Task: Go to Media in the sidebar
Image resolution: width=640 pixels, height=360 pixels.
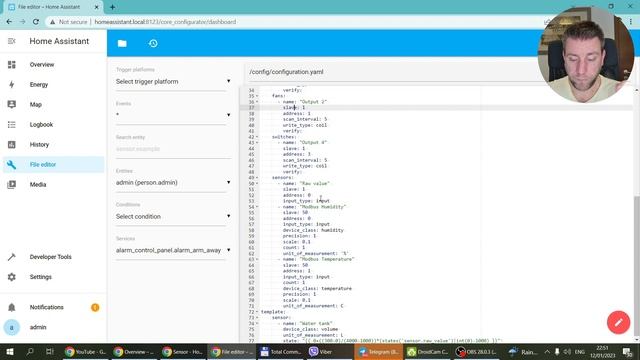Action: [38, 184]
